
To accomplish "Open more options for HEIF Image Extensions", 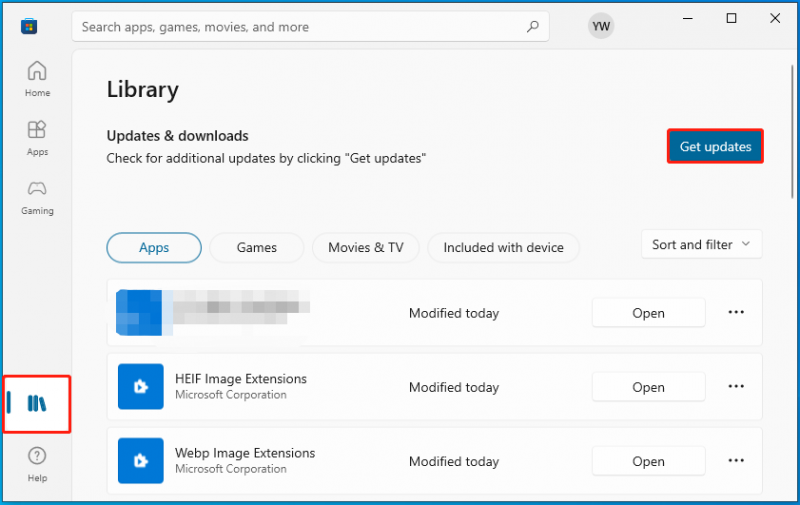I will pos(736,387).
